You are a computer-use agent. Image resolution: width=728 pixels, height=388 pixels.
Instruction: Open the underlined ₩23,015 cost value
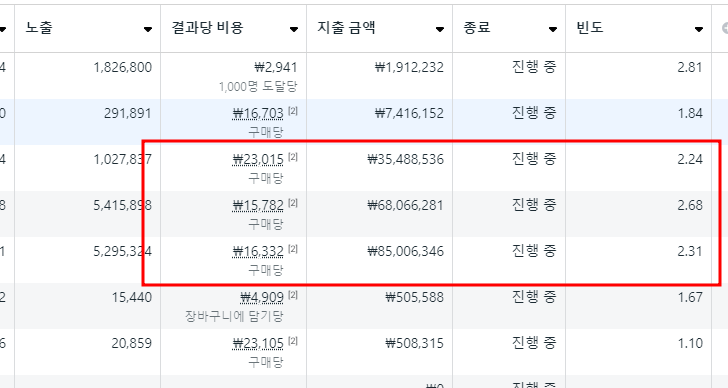[258, 159]
